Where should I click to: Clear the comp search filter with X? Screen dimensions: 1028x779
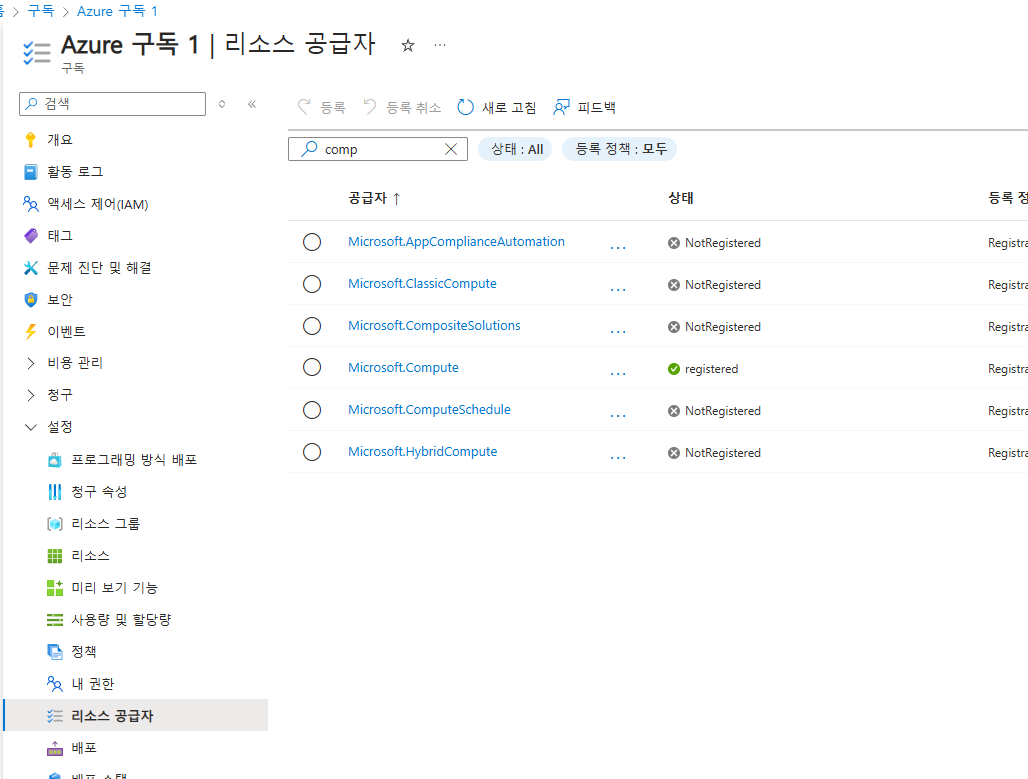coord(451,149)
